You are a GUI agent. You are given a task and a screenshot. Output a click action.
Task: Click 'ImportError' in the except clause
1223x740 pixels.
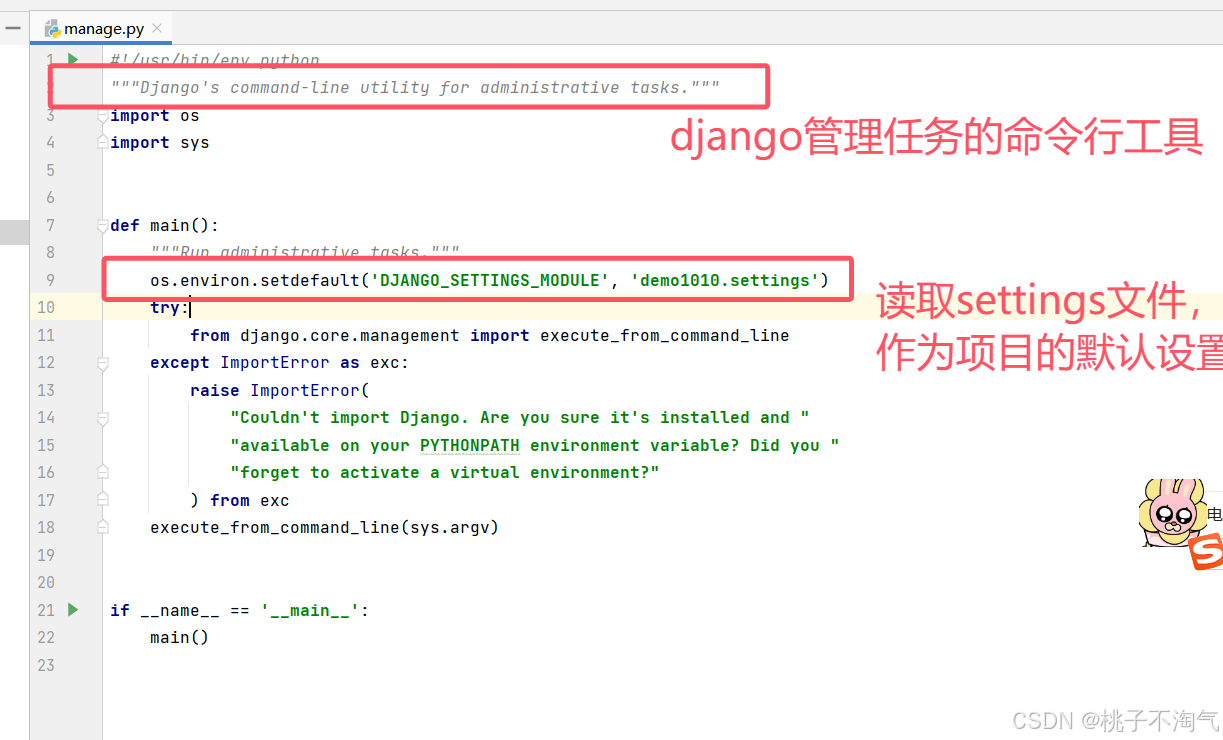[275, 363]
